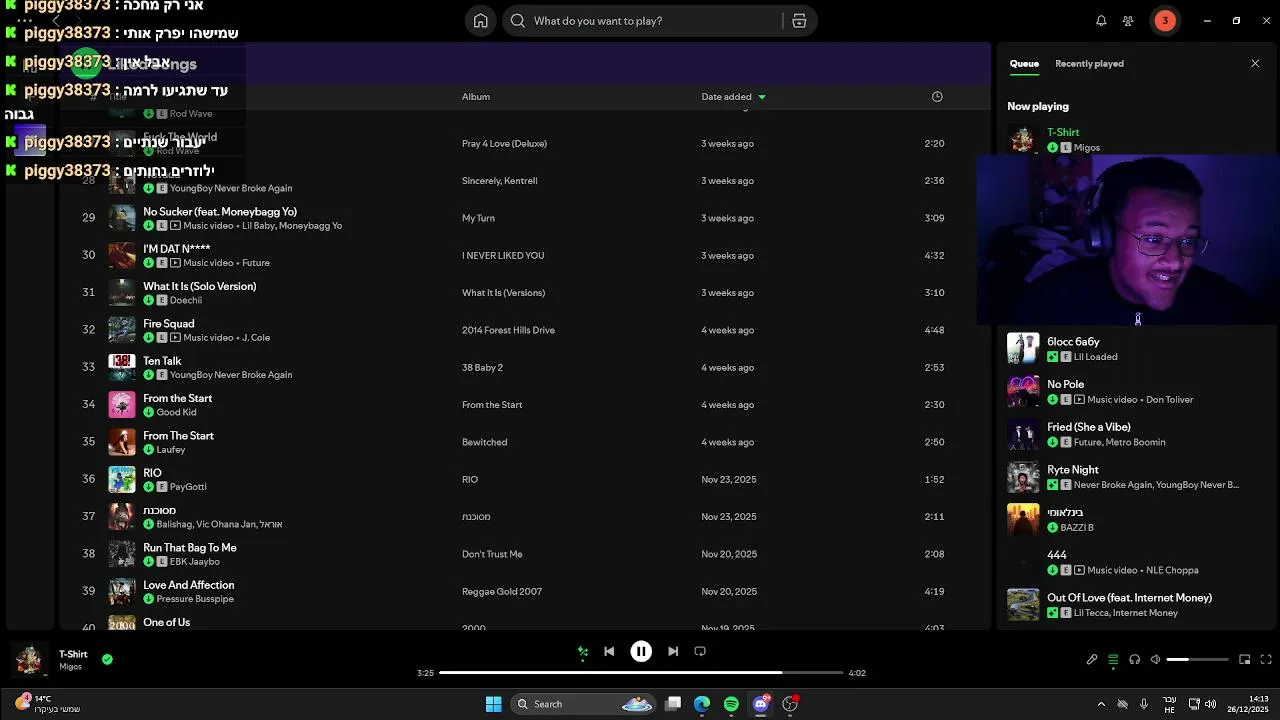Open Task View in the taskbar
The width and height of the screenshot is (1280, 720).
pos(673,704)
